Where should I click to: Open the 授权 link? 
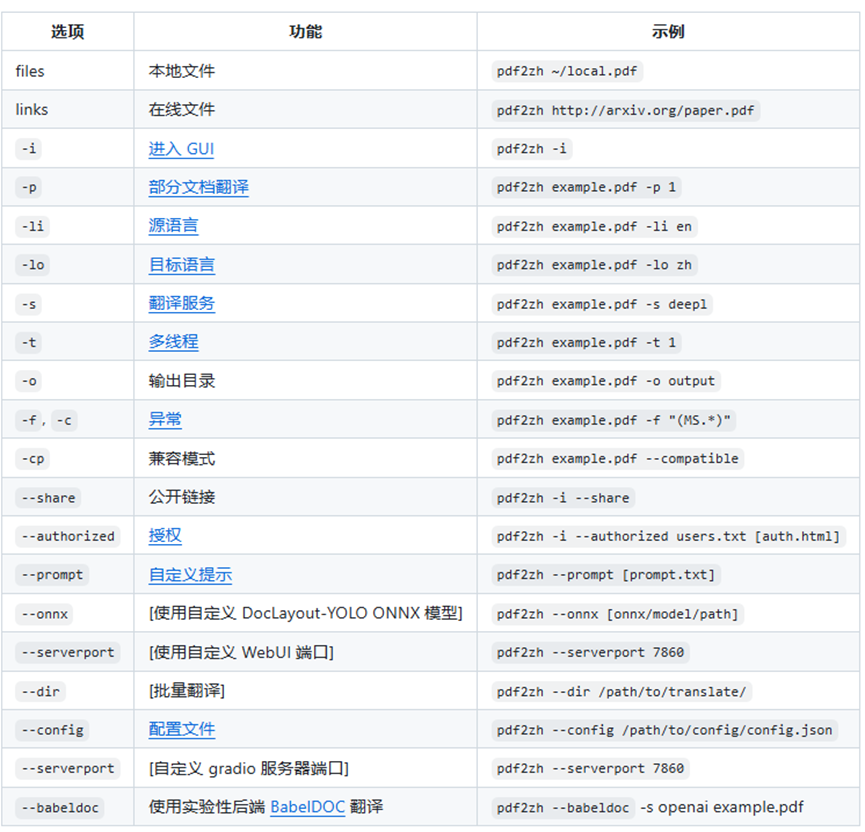point(166,535)
